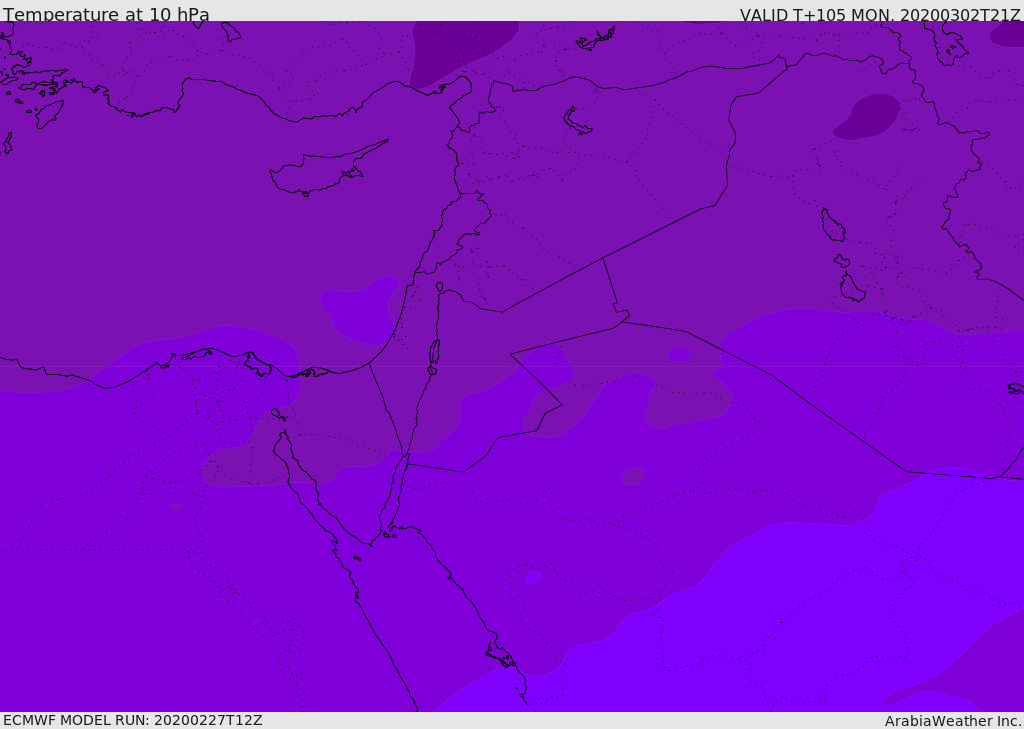Click the Dead Sea outline on map

pyautogui.click(x=434, y=357)
